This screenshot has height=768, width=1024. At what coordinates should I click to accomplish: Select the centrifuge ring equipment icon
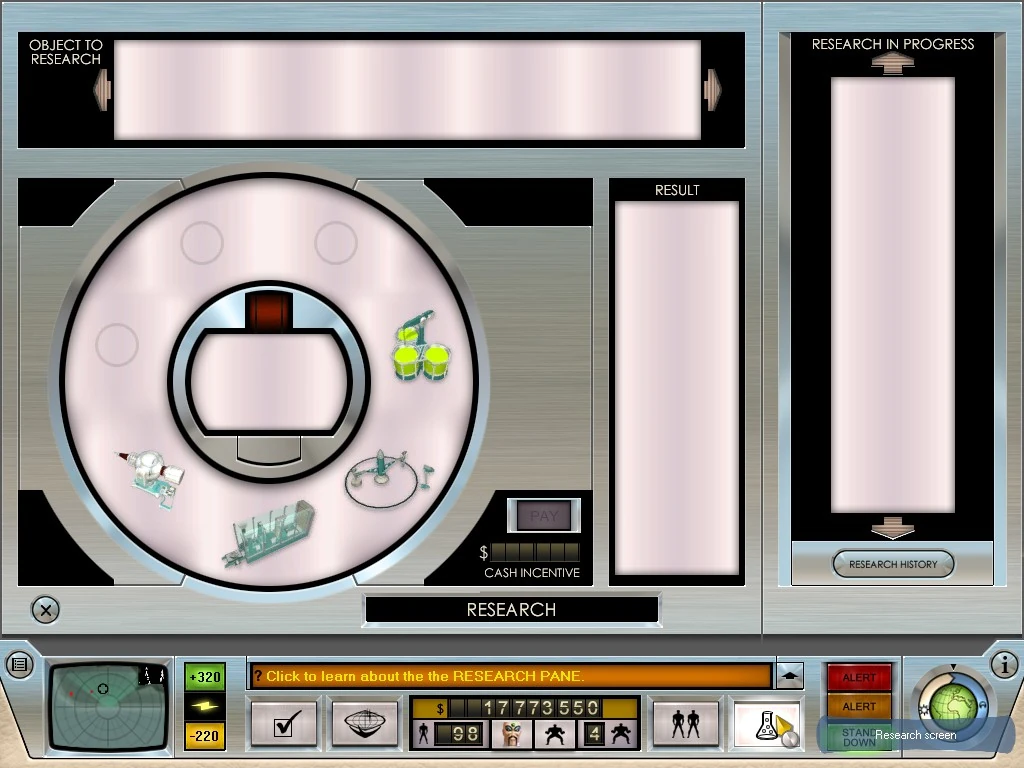coord(388,479)
